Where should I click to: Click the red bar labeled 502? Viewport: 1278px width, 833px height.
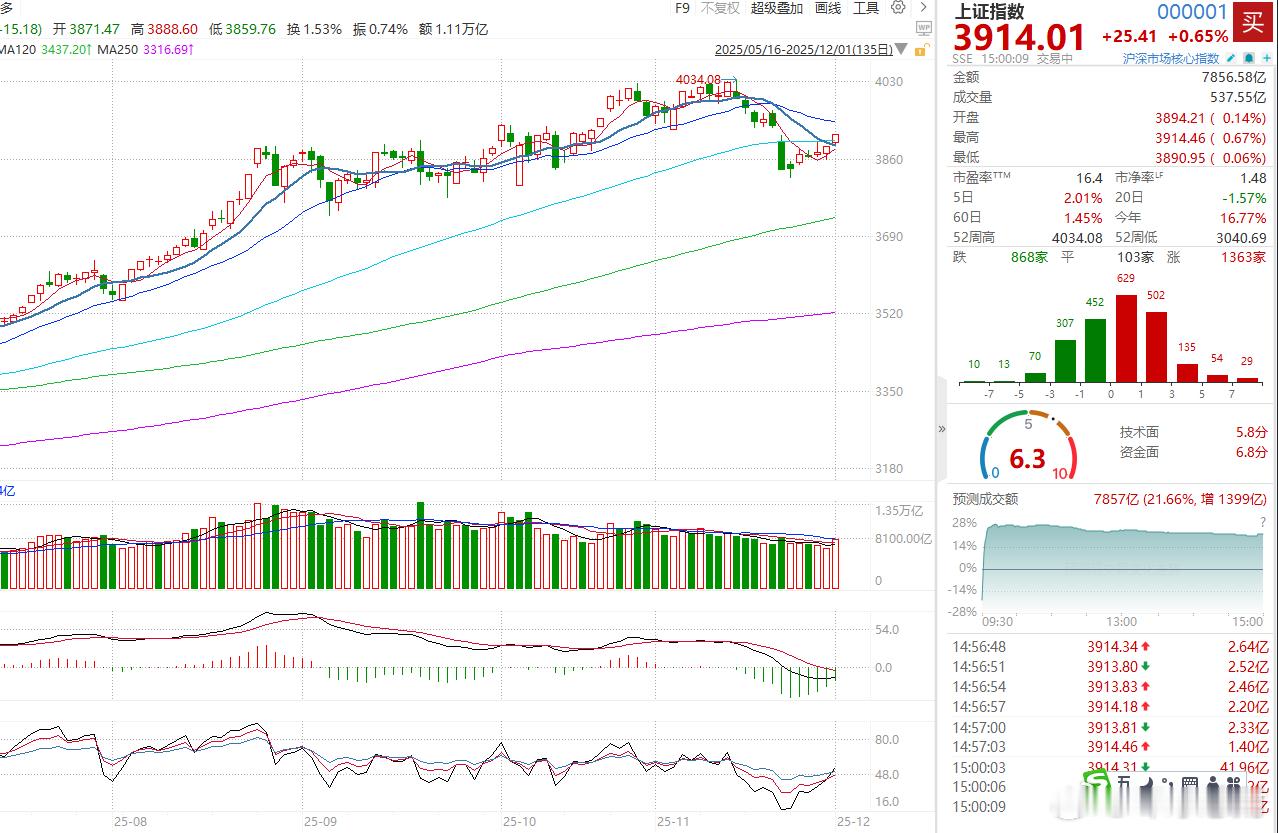[1156, 347]
